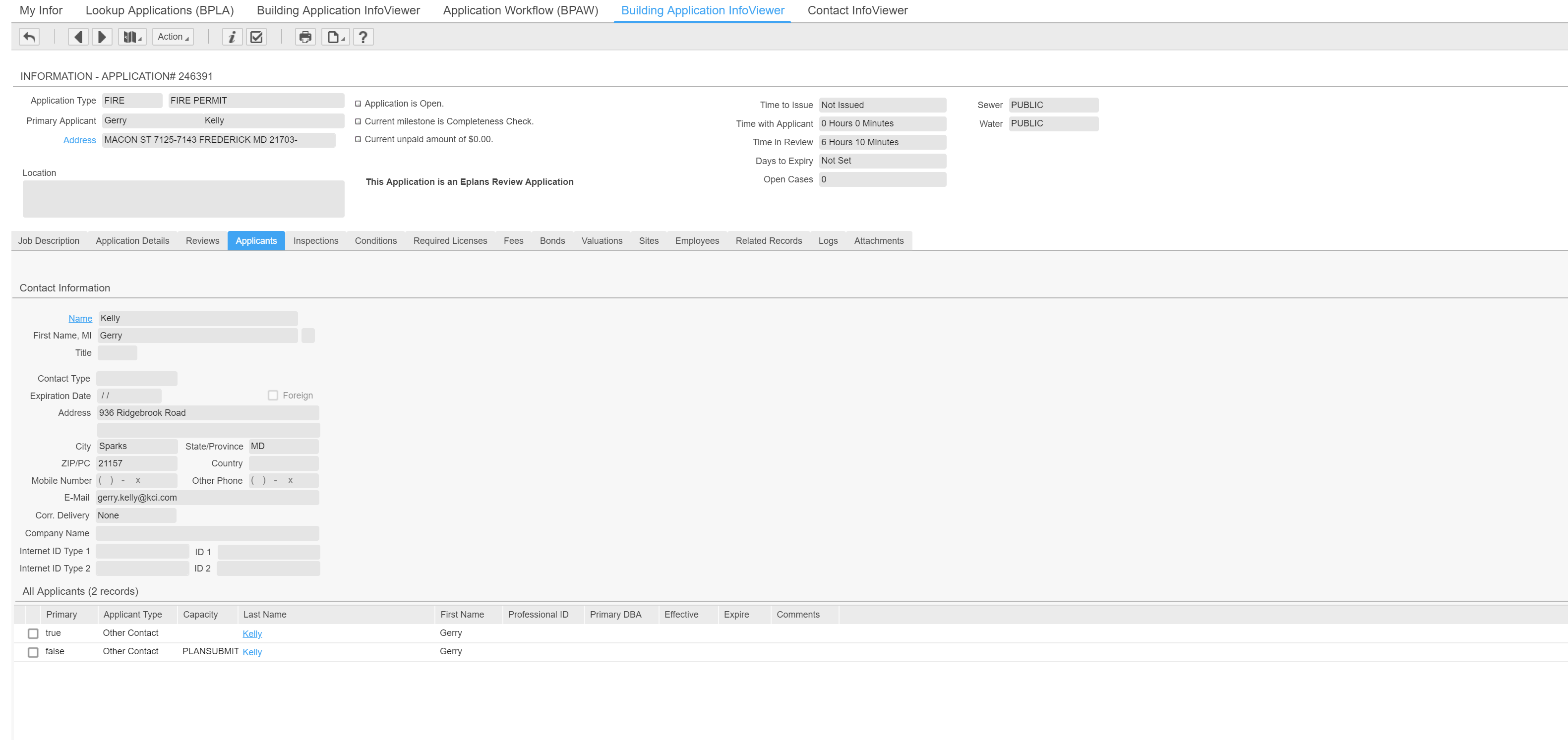
Task: Click the Mobile Number field
Action: (137, 481)
